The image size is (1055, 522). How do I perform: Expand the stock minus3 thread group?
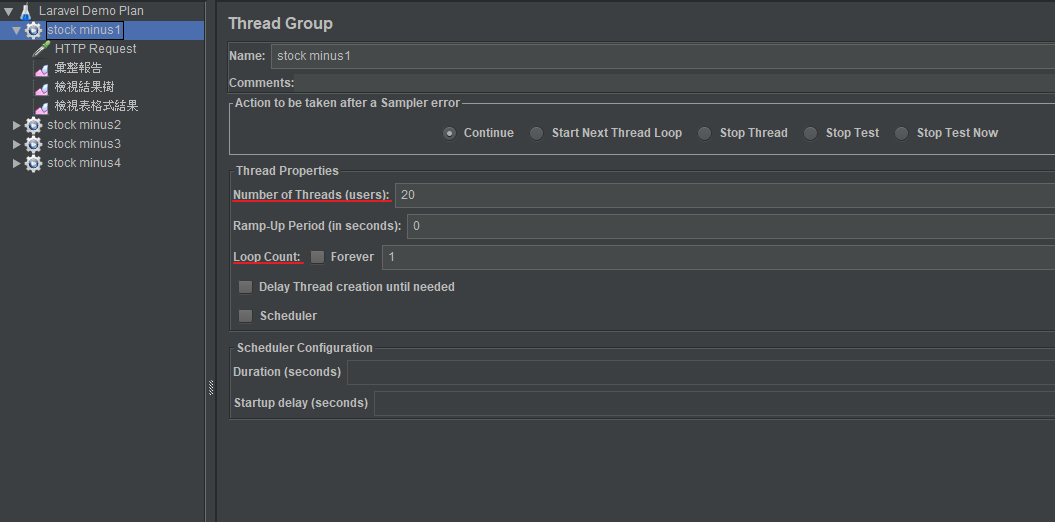pyautogui.click(x=16, y=144)
